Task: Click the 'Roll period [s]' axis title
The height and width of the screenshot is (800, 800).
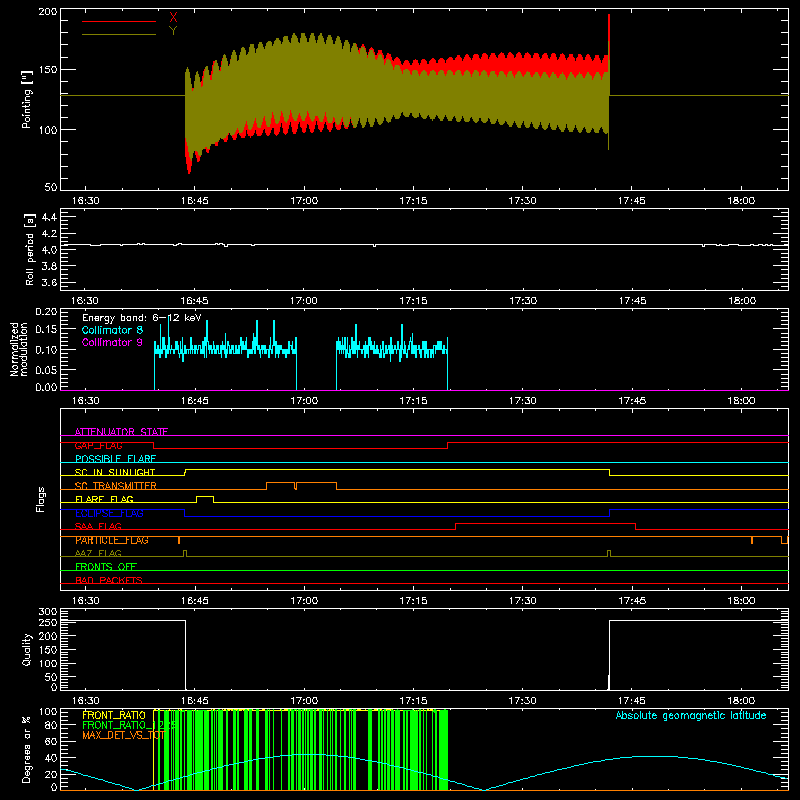Action: coord(29,249)
